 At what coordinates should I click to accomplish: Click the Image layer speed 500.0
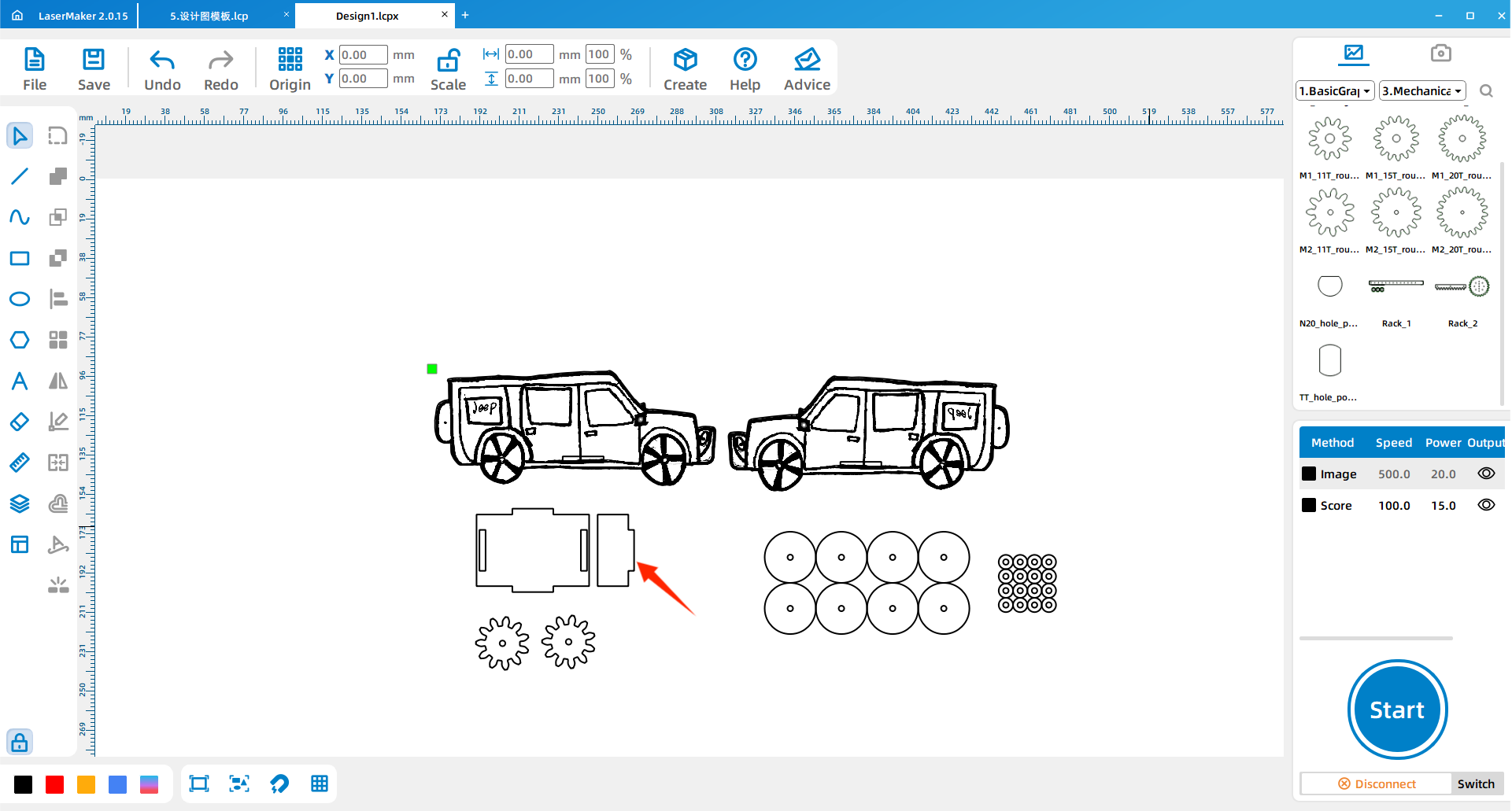coord(1394,474)
